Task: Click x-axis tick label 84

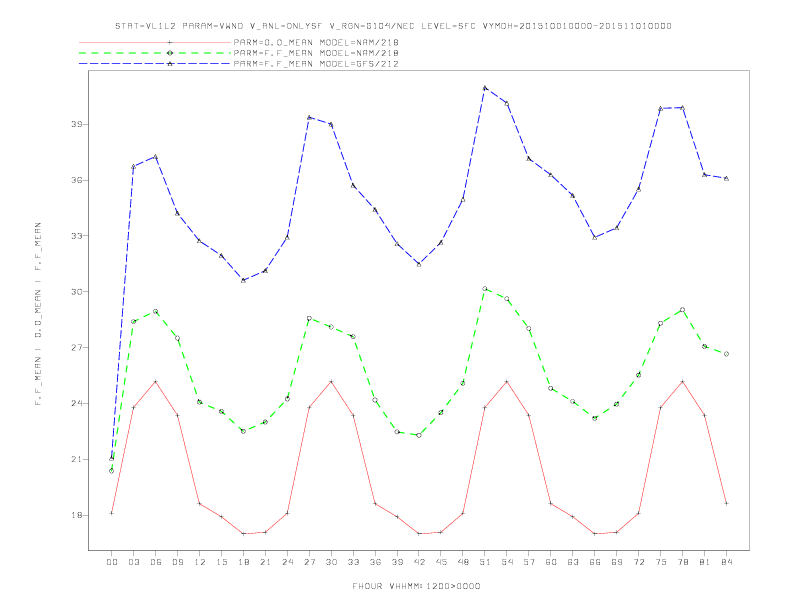Action: (727, 562)
